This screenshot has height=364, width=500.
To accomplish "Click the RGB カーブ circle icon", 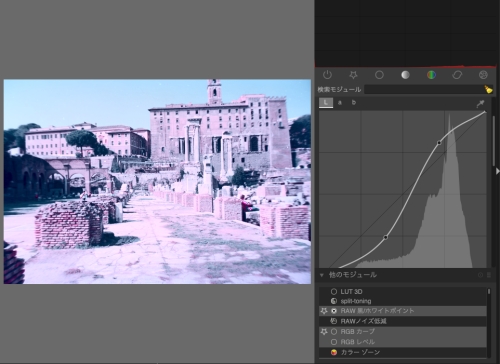I will (334, 332).
